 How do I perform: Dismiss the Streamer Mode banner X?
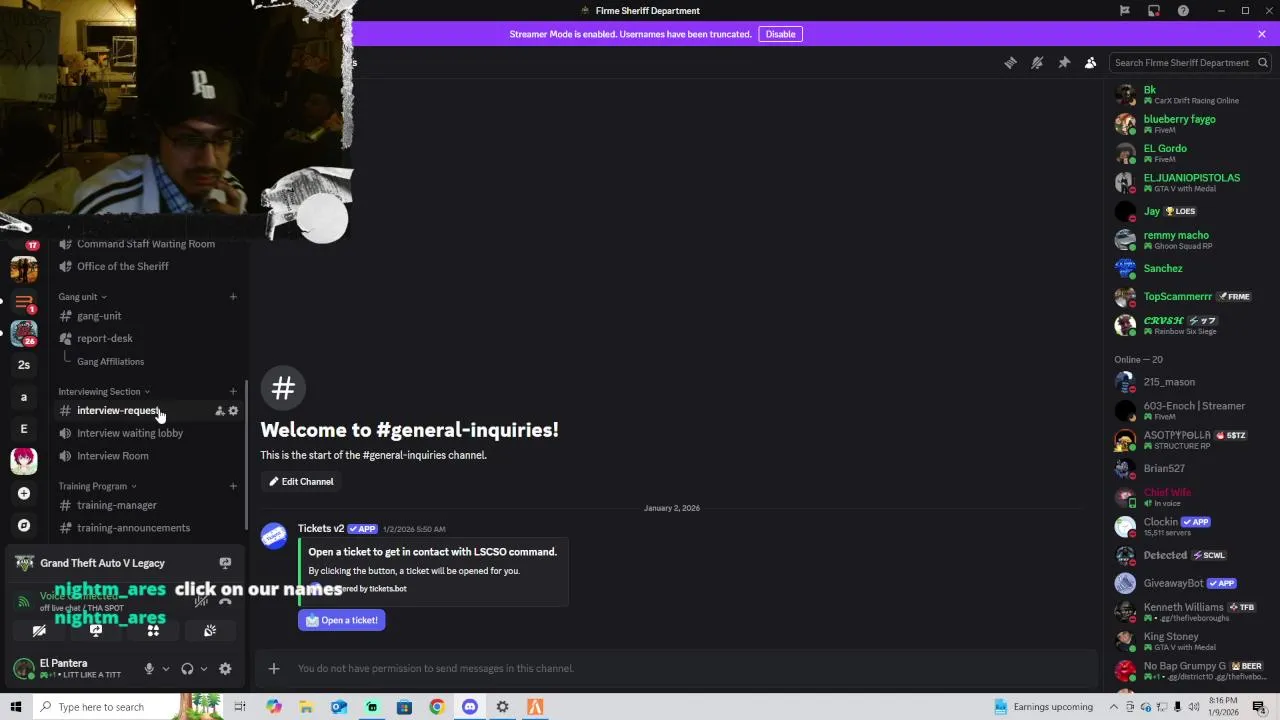(x=1262, y=34)
